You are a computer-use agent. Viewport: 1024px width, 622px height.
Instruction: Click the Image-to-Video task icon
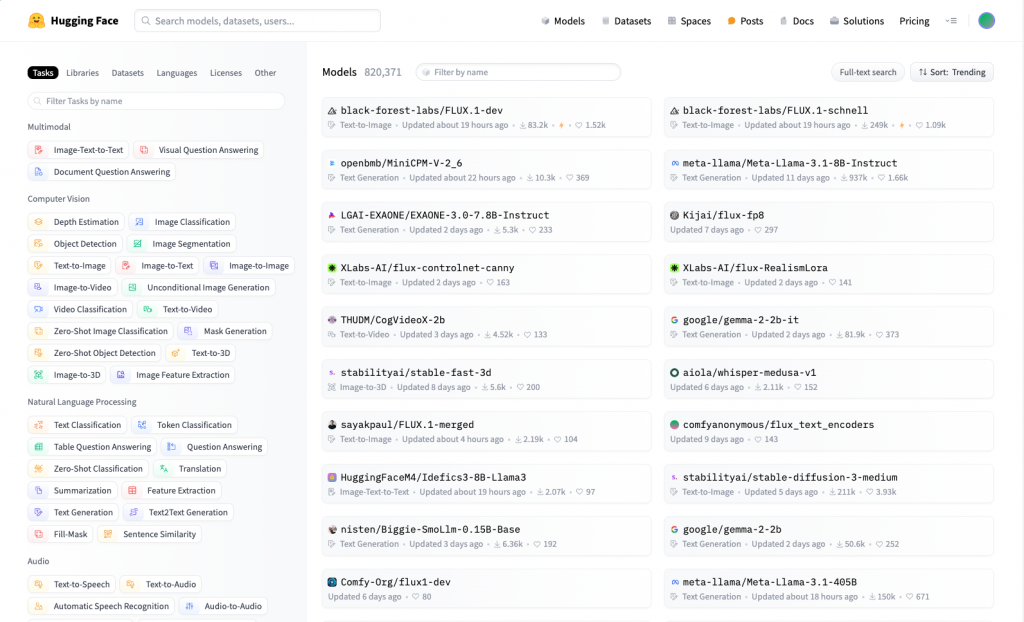(x=39, y=287)
